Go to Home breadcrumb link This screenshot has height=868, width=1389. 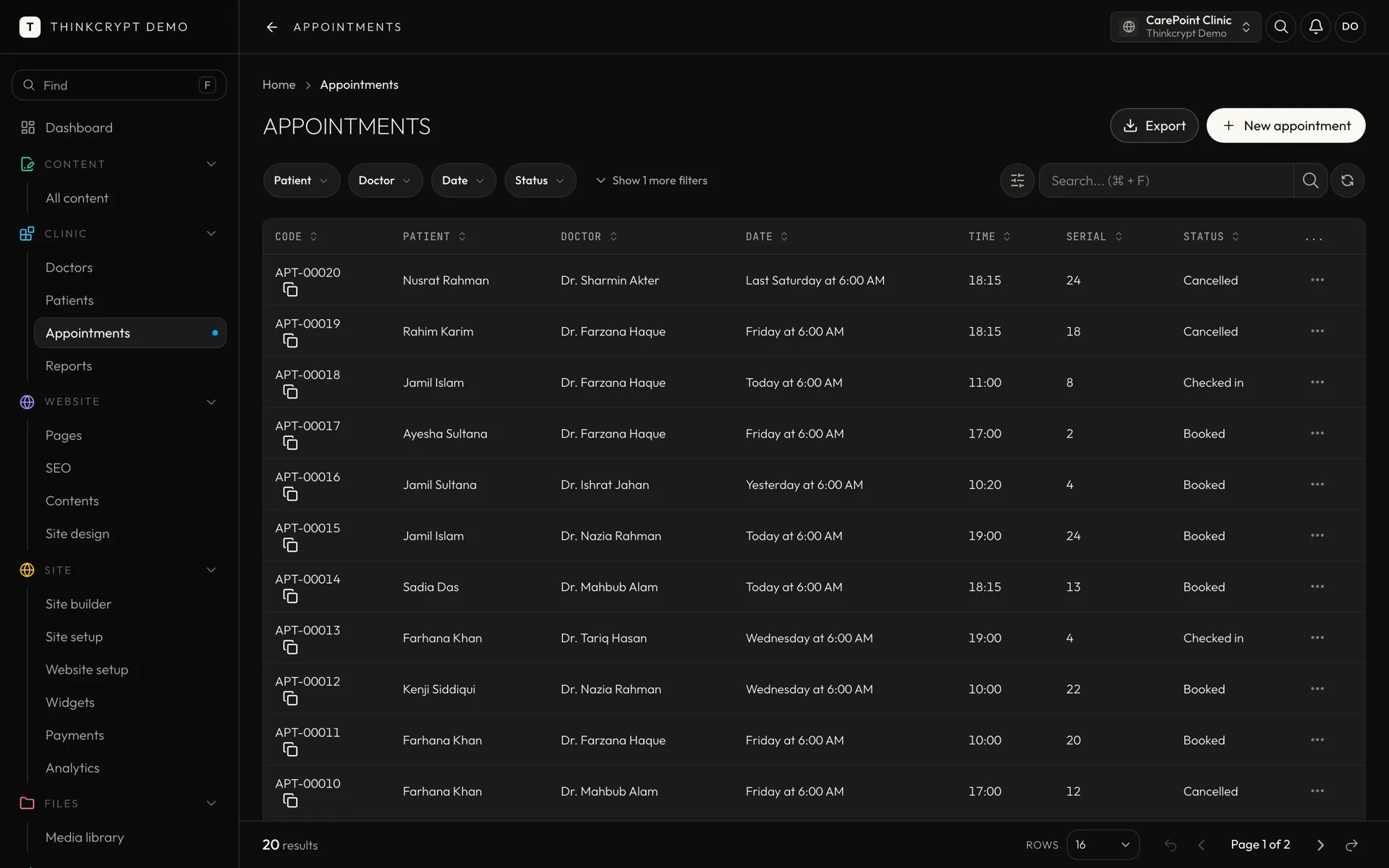tap(279, 85)
